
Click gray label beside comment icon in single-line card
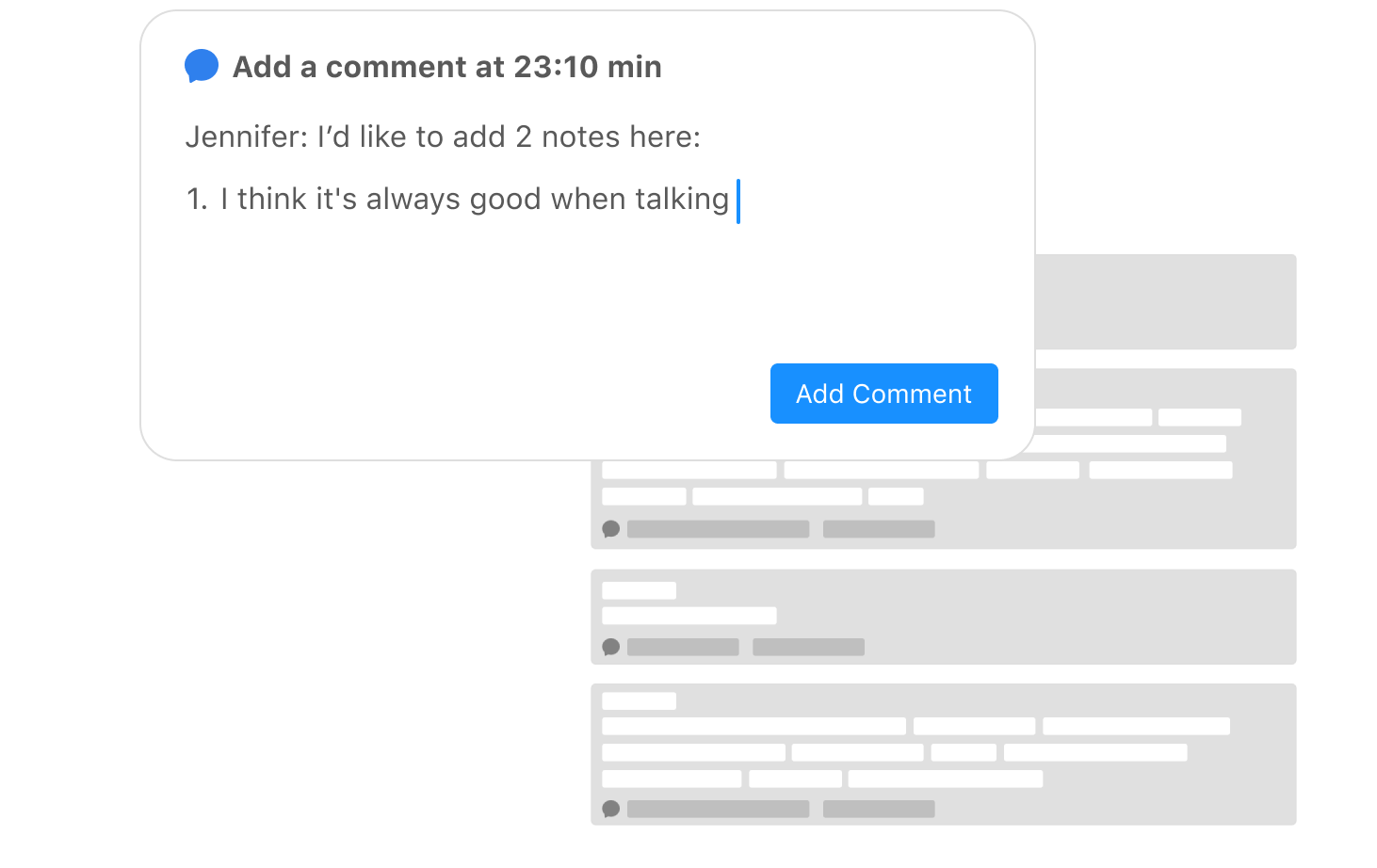pos(683,647)
